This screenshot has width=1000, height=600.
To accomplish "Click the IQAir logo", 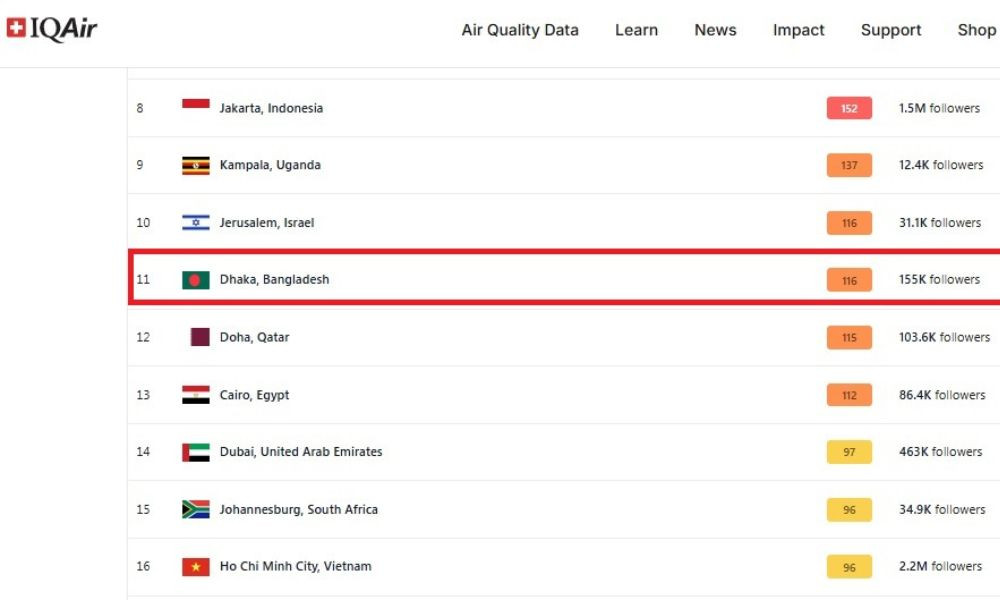I will coord(52,29).
